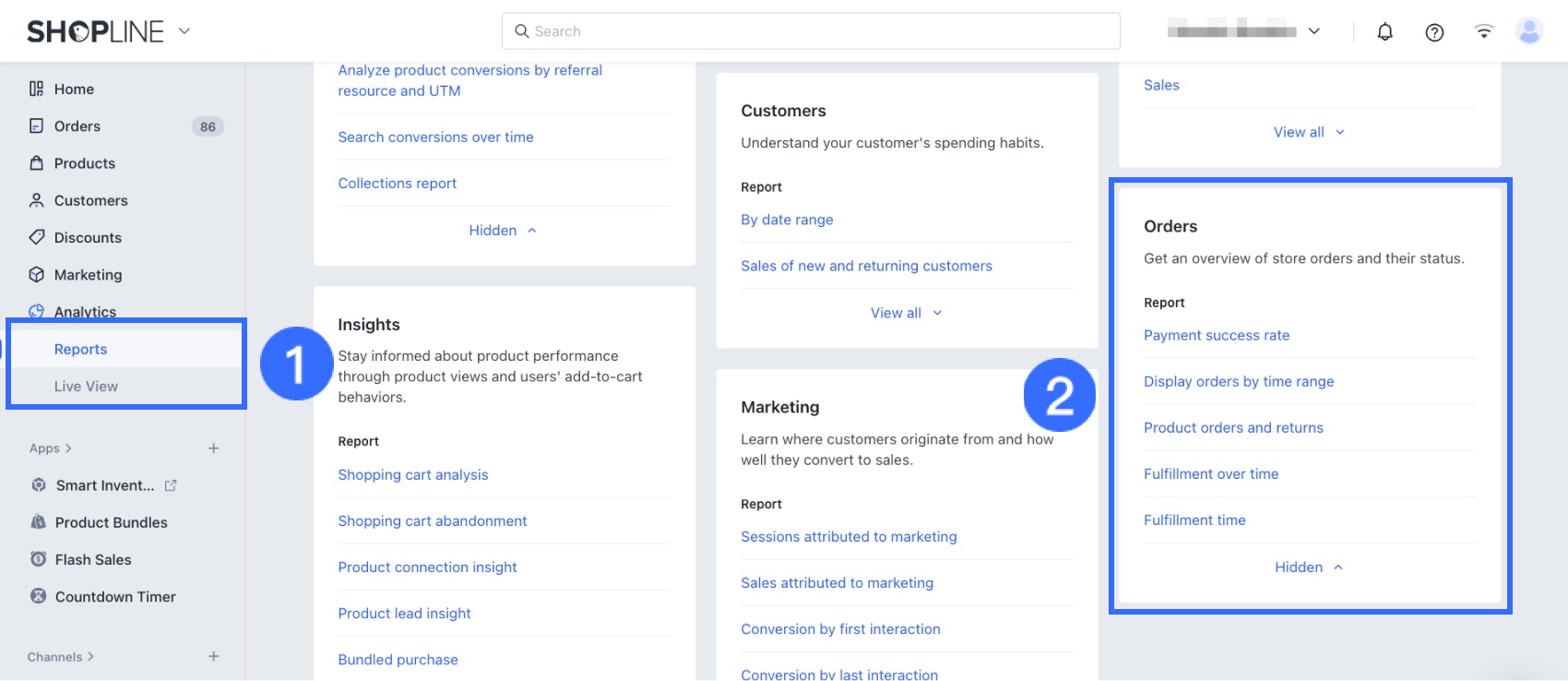The height and width of the screenshot is (681, 1568).
Task: Select Products in sidebar menu
Action: pyautogui.click(x=84, y=163)
